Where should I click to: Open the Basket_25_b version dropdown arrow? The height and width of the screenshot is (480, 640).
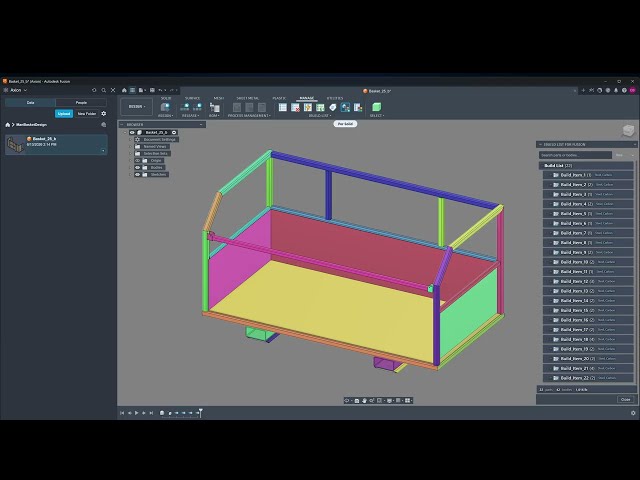coord(103,151)
